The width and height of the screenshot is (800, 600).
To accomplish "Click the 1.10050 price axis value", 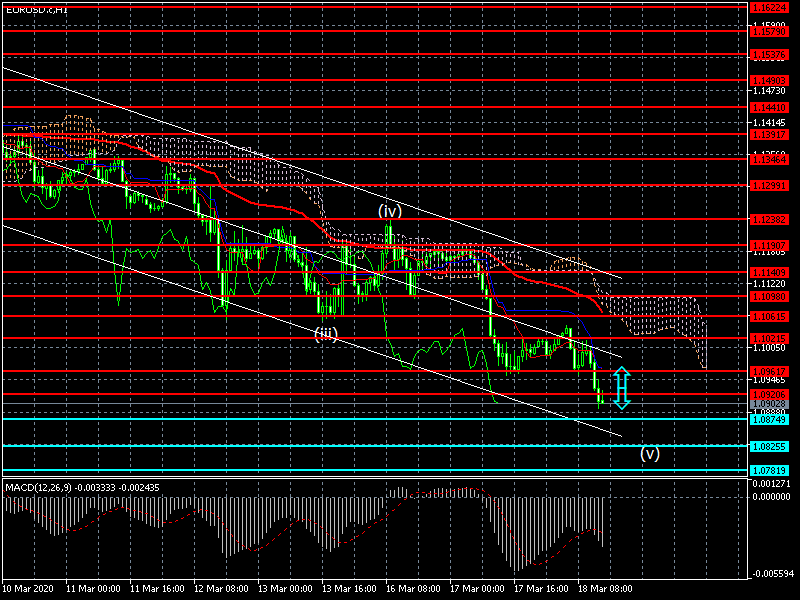I will (x=769, y=348).
